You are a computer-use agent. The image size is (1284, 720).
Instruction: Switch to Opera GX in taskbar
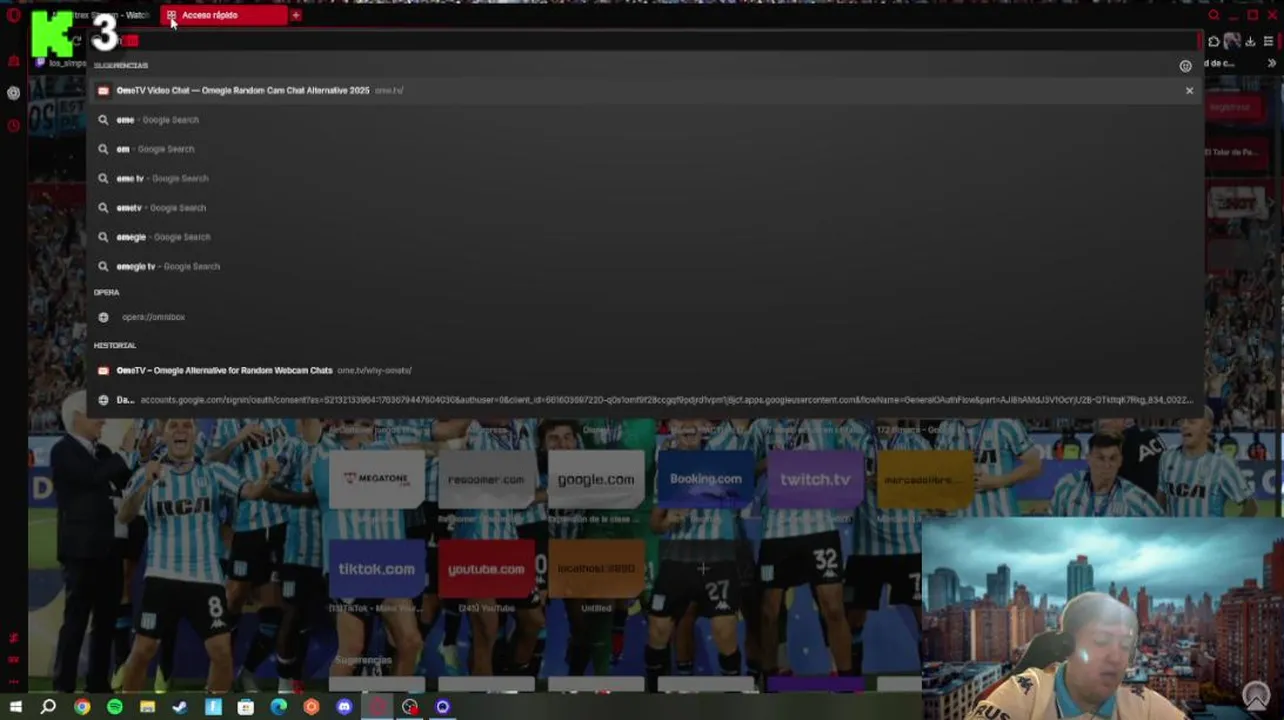(377, 707)
